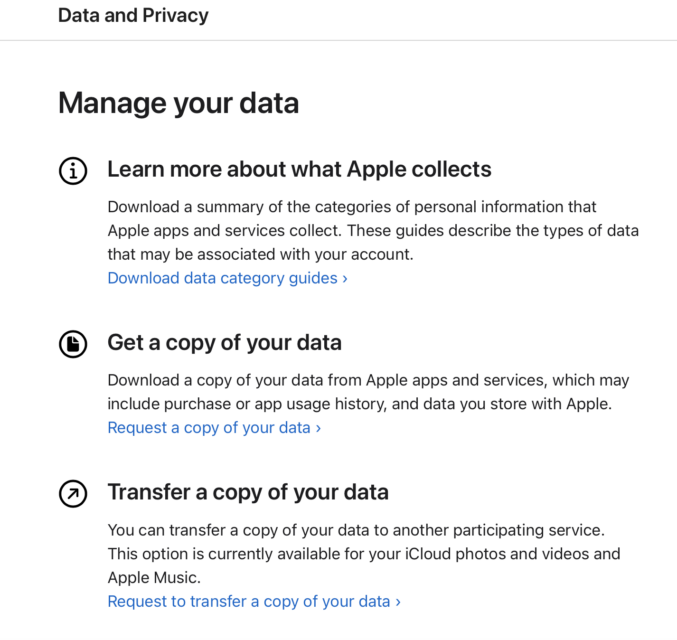Click the Apple Music text in the transfer description
This screenshot has width=677, height=640.
pos(154,577)
